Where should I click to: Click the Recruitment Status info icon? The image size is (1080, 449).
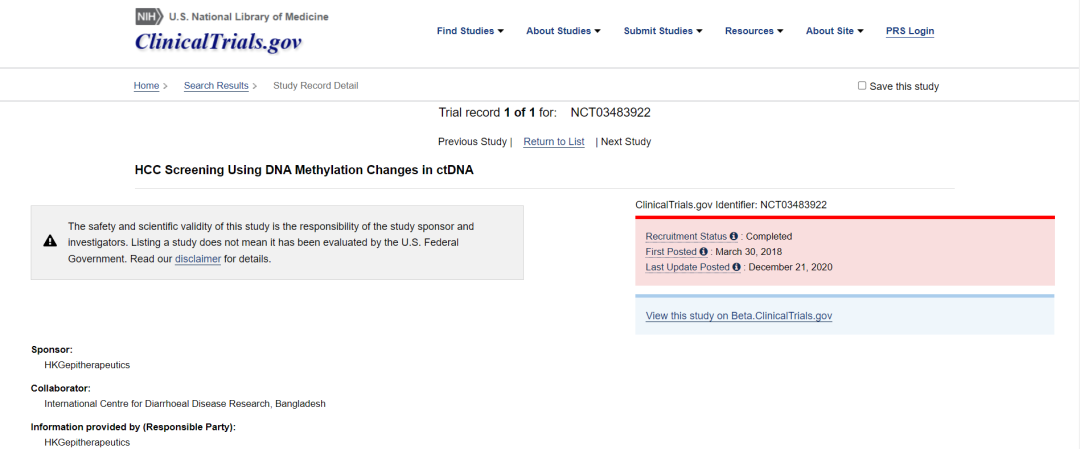point(734,237)
